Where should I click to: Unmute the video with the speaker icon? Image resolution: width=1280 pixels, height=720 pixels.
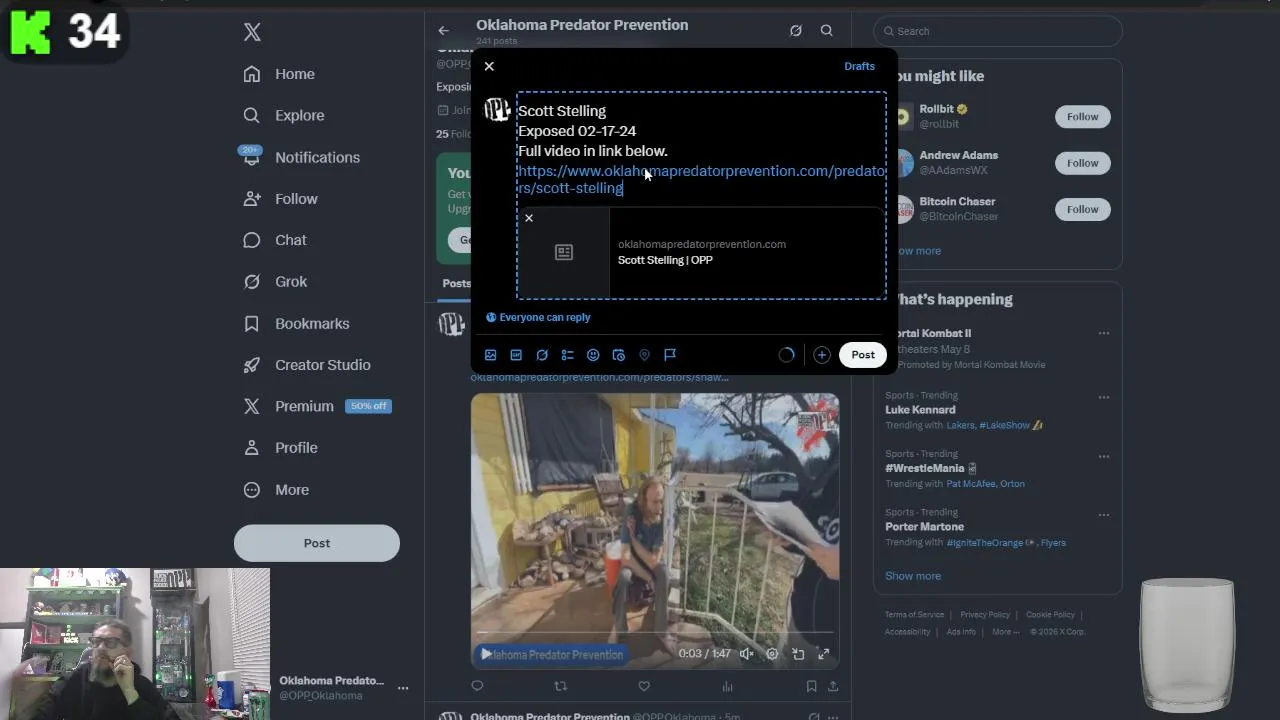click(746, 654)
